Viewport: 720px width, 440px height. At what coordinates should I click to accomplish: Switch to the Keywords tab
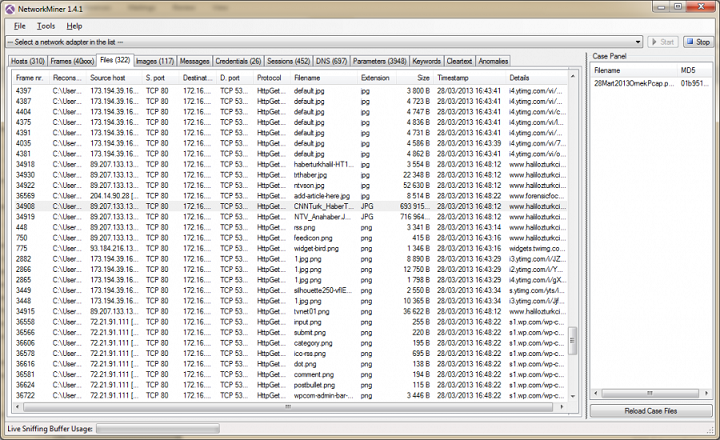point(427,61)
